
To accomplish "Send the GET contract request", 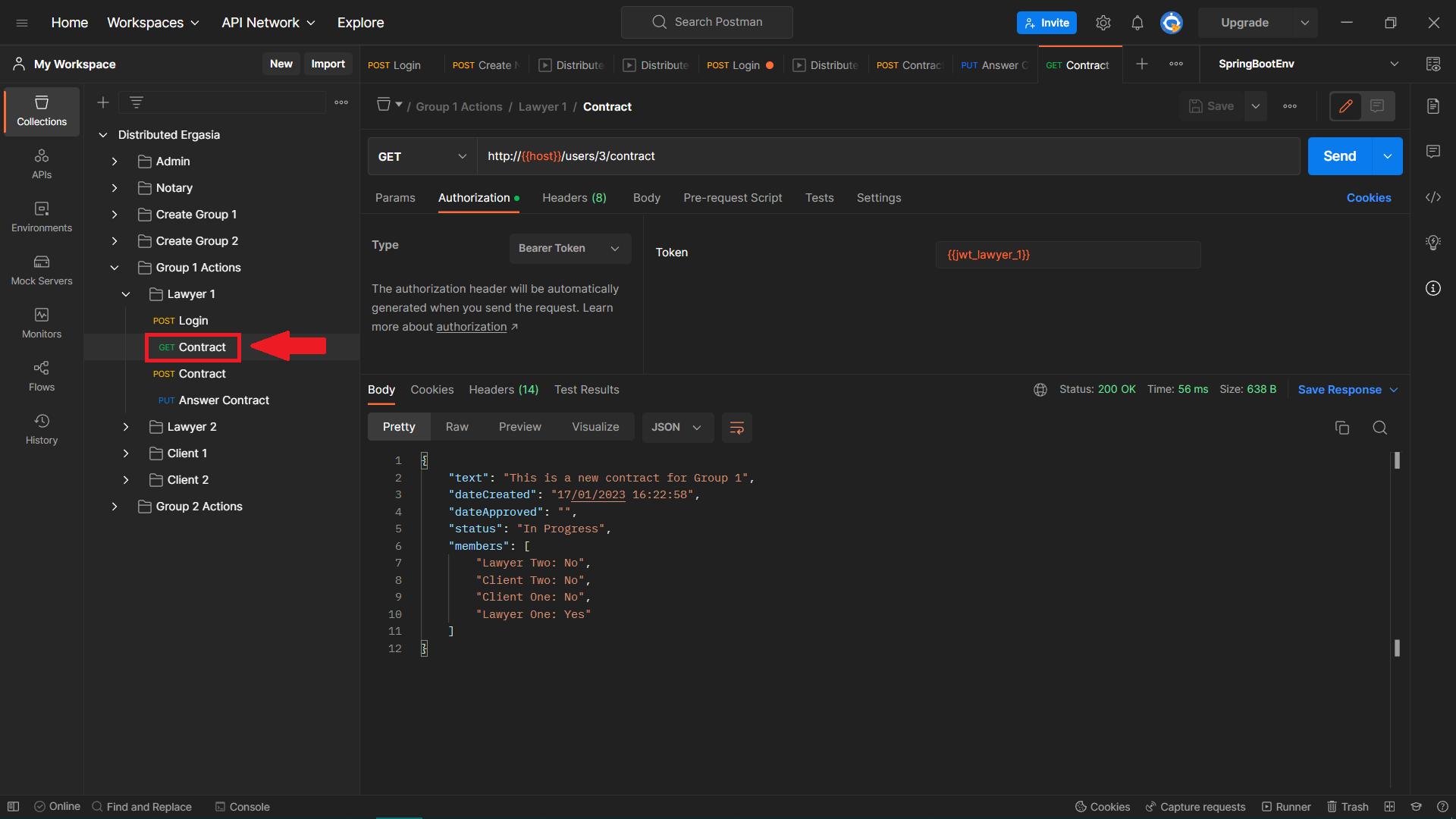I will pos(1340,156).
